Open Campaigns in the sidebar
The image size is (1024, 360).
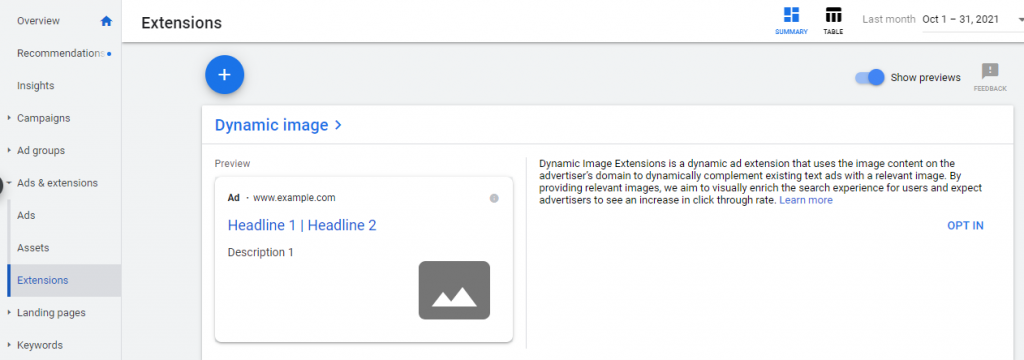pyautogui.click(x=43, y=118)
